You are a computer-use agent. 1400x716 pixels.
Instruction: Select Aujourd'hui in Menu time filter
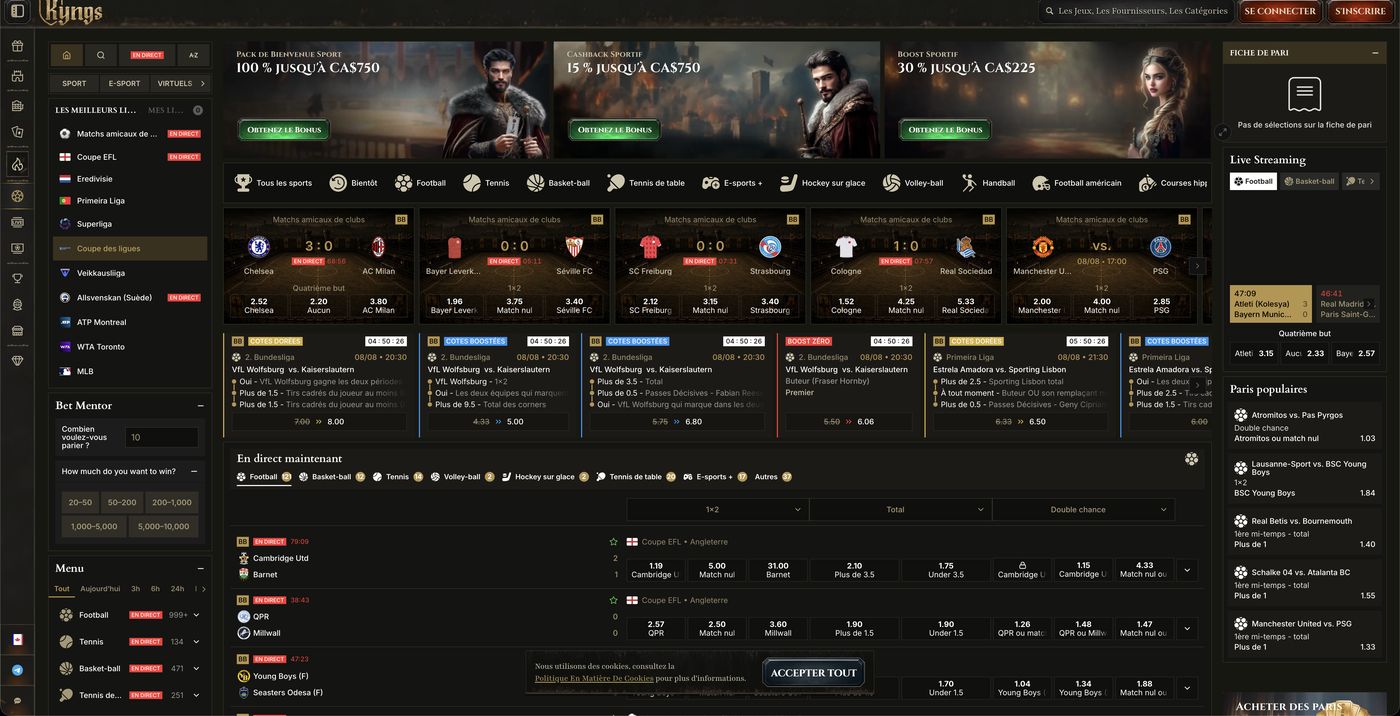coord(100,589)
